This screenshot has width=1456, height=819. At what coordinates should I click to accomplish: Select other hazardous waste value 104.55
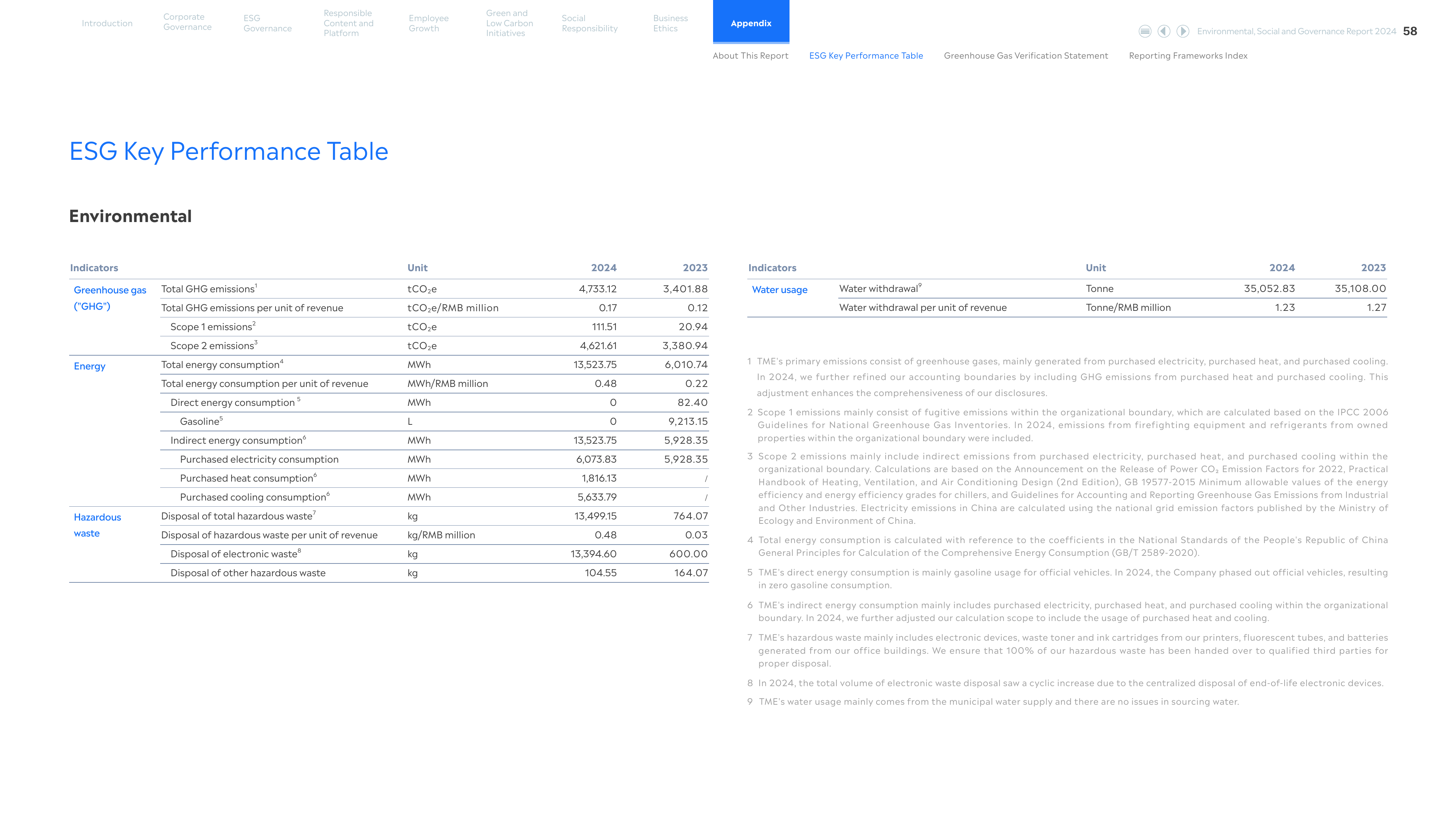[x=601, y=573]
